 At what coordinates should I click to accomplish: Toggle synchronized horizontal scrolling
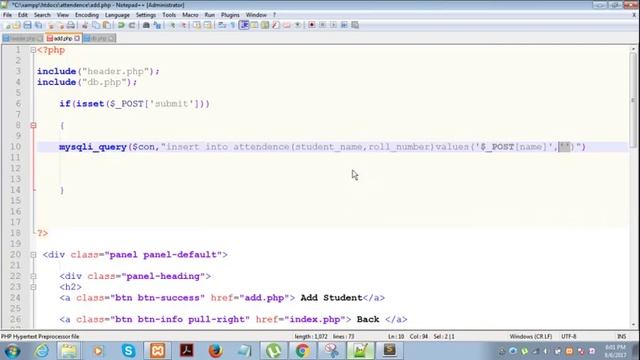pos(208,25)
